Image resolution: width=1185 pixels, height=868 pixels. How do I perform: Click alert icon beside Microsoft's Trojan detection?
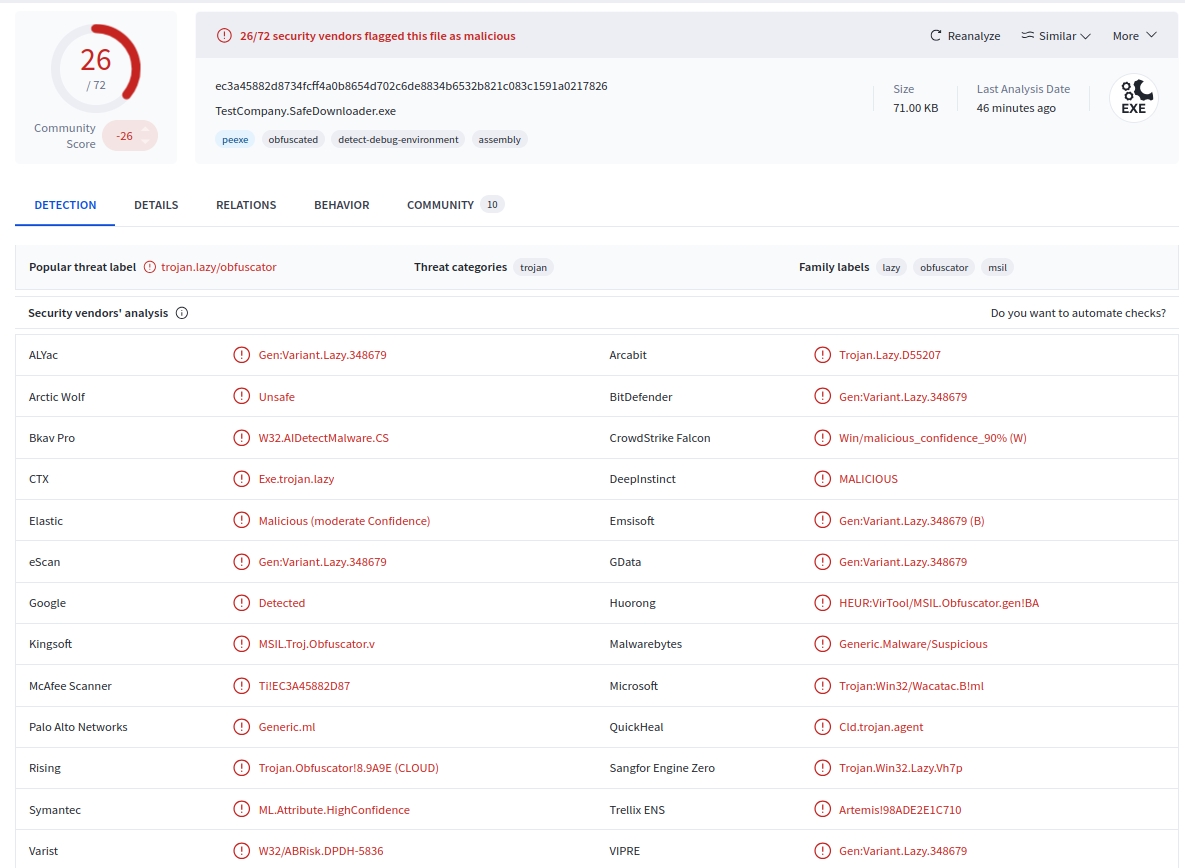pyautogui.click(x=822, y=686)
